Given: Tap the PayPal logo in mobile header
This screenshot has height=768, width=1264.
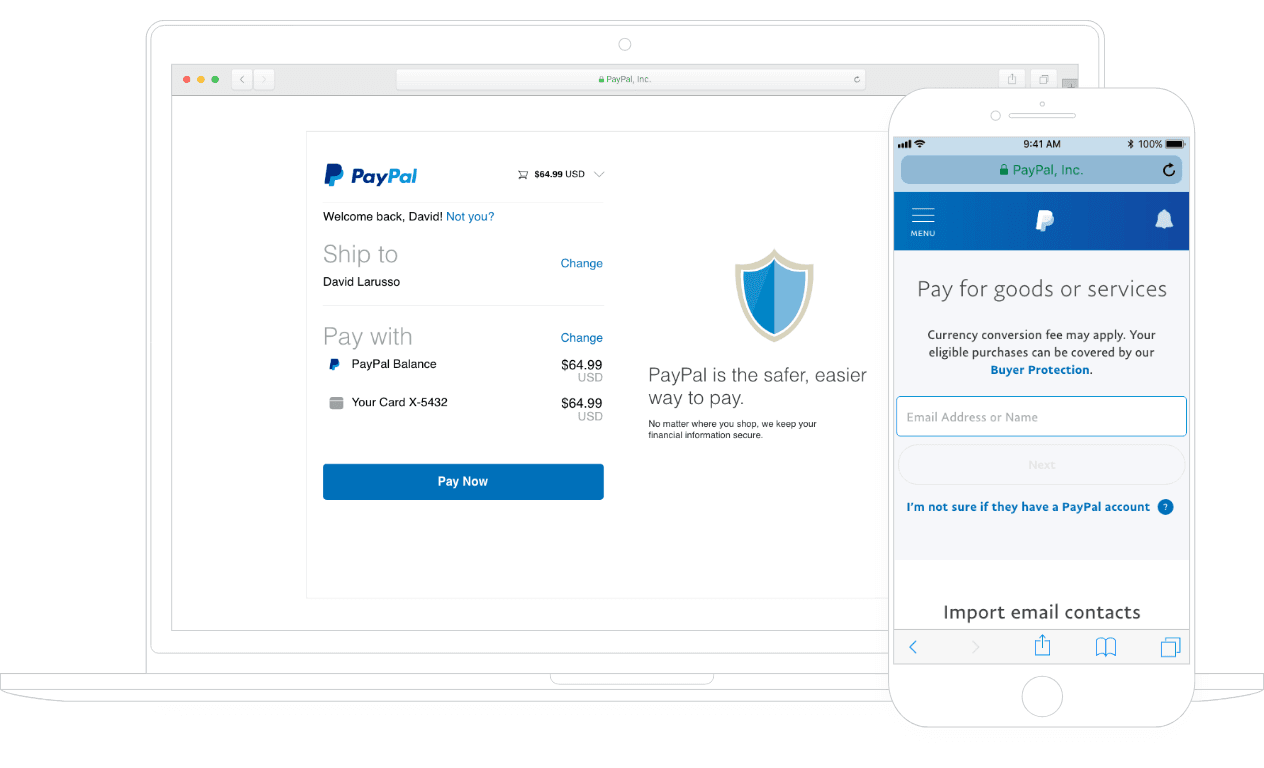Looking at the screenshot, I should tap(1044, 221).
